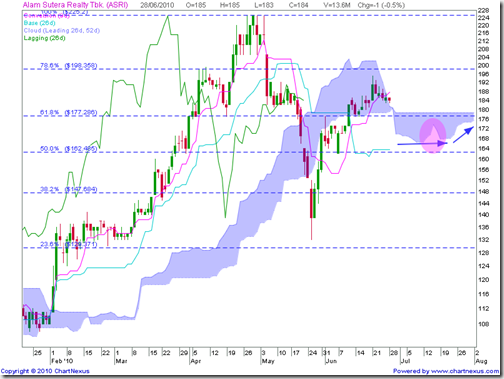Click the Copyright © 2010 ChartNexus notice

(x=45, y=371)
